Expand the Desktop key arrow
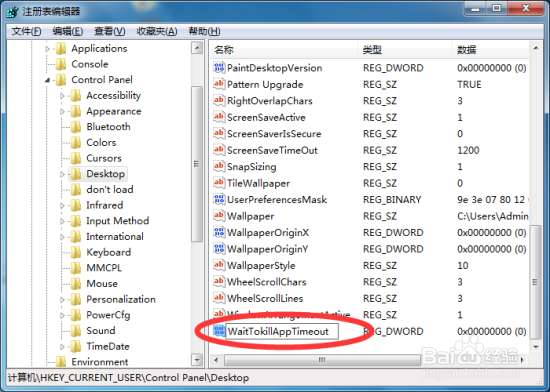Viewport: 550px width, 392px height. (62, 174)
